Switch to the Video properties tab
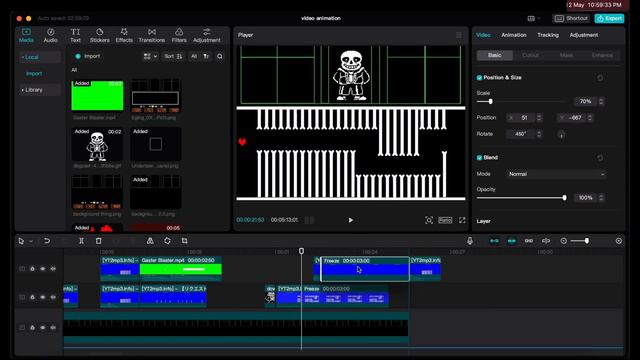The height and width of the screenshot is (360, 640). (483, 35)
